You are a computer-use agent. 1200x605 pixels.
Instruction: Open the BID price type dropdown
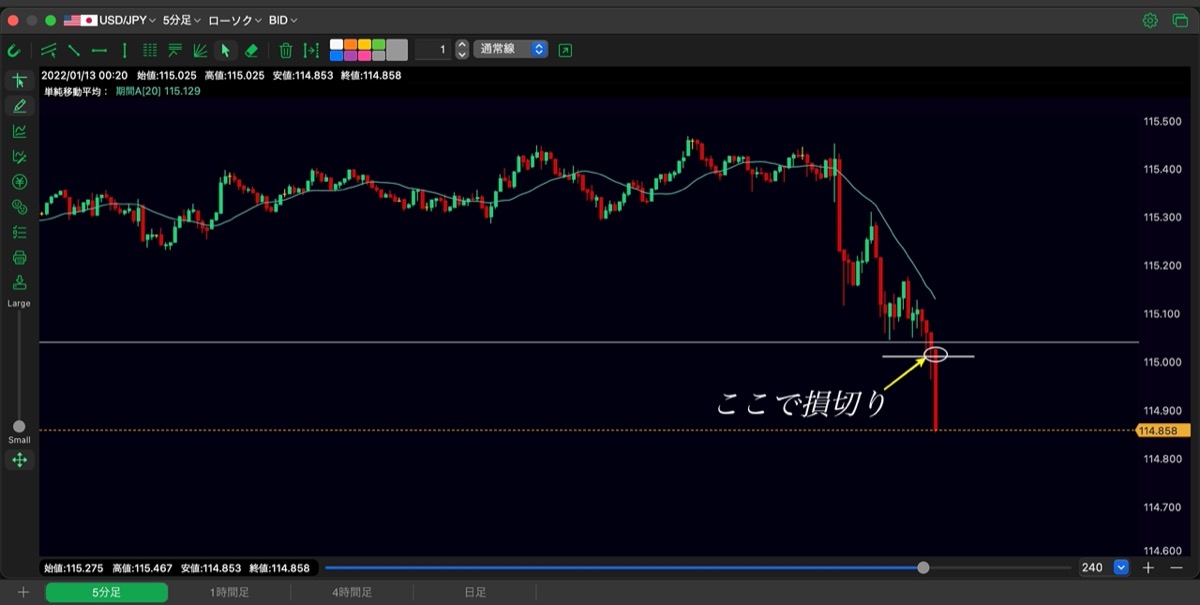point(283,20)
